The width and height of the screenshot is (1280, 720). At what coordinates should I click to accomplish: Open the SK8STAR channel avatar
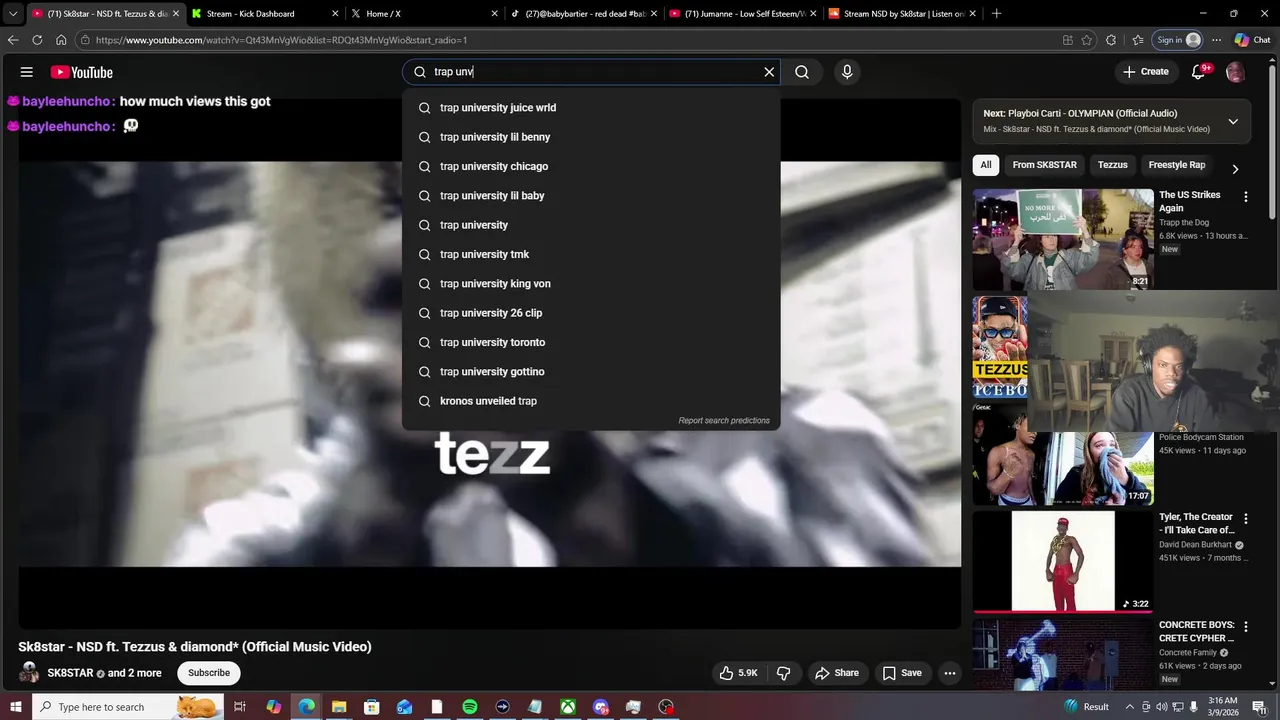coord(30,673)
